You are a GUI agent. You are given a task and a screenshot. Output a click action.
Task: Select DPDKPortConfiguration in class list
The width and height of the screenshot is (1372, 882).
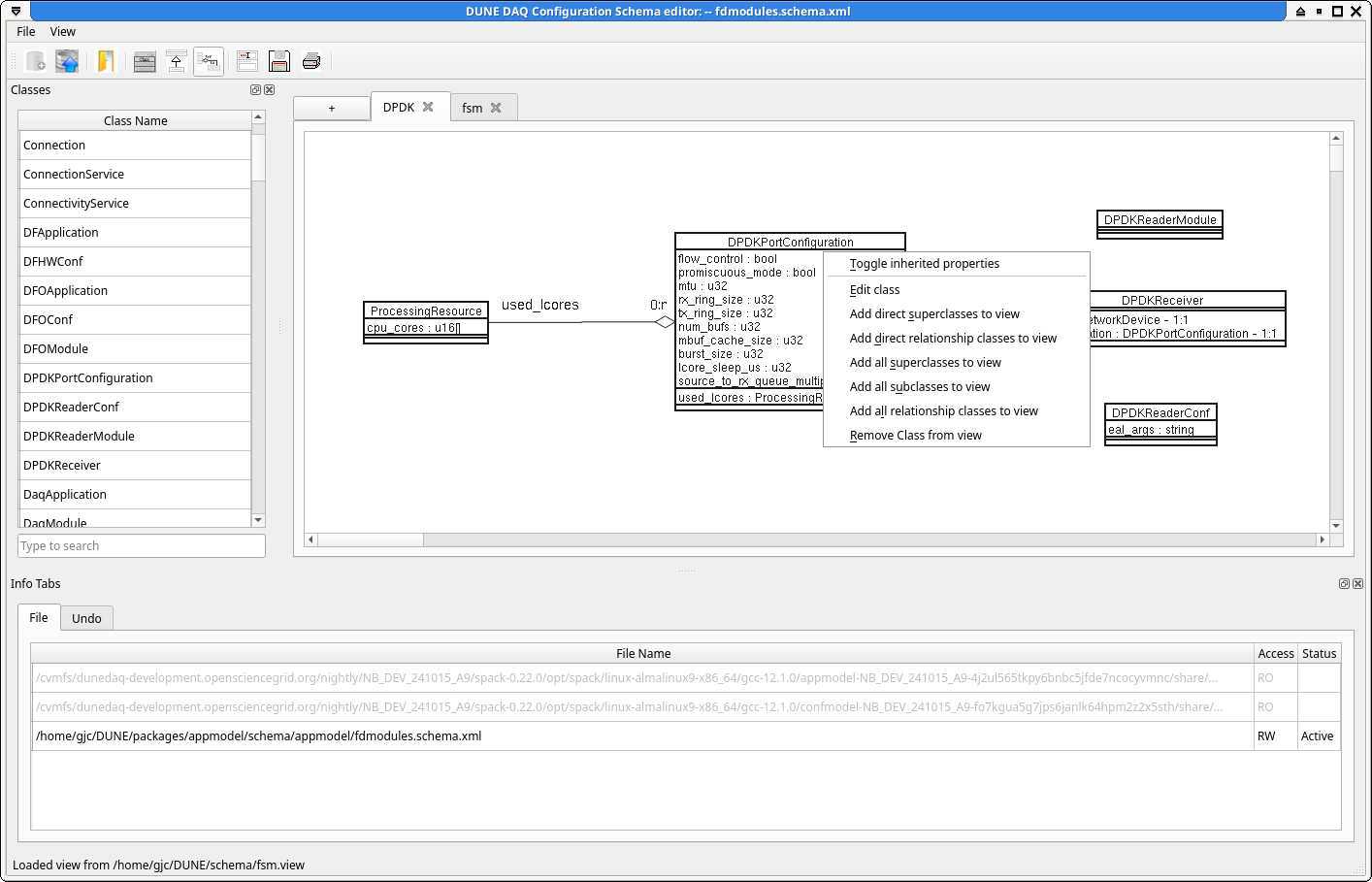tap(135, 378)
